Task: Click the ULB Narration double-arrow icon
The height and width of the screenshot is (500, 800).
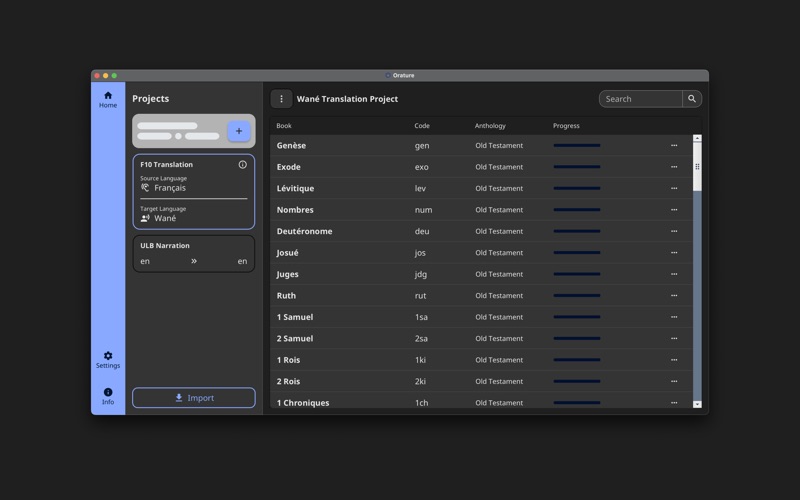Action: click(194, 261)
